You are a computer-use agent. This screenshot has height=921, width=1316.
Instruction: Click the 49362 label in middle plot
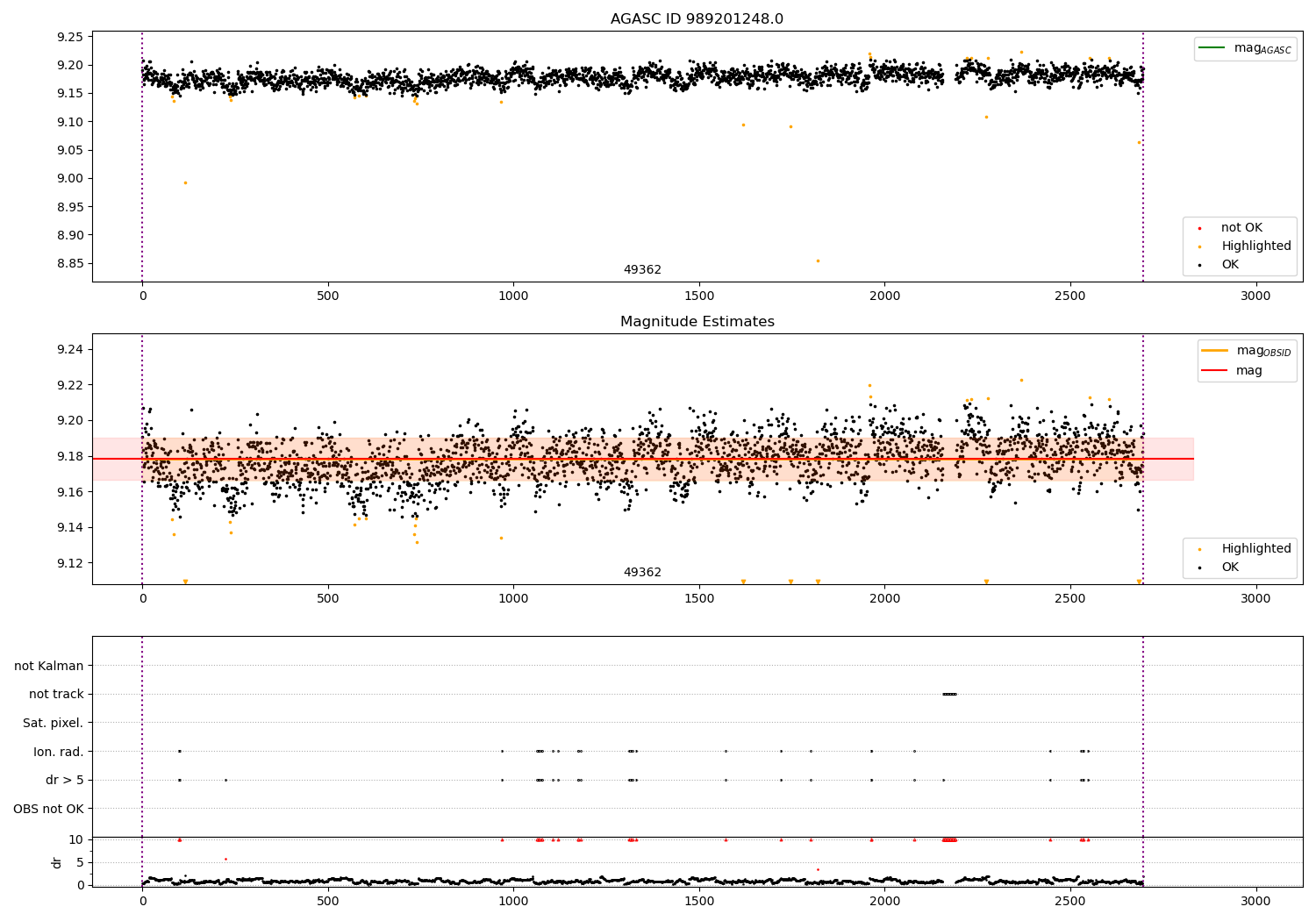(x=642, y=573)
